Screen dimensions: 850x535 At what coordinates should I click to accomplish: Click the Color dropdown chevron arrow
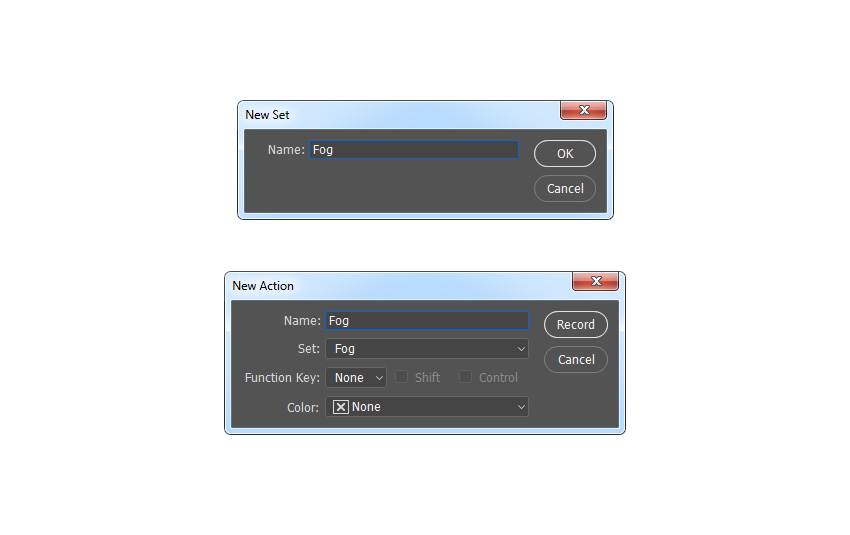tap(521, 407)
